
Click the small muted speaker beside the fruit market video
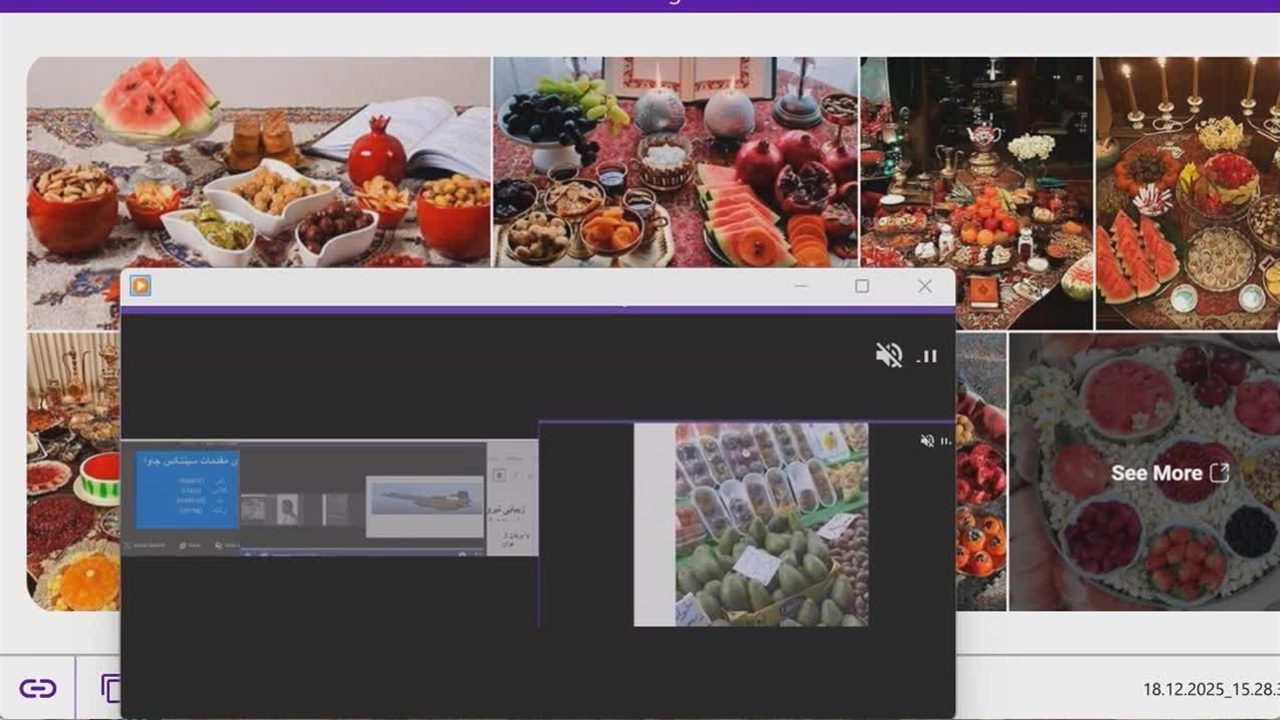pyautogui.click(x=927, y=441)
